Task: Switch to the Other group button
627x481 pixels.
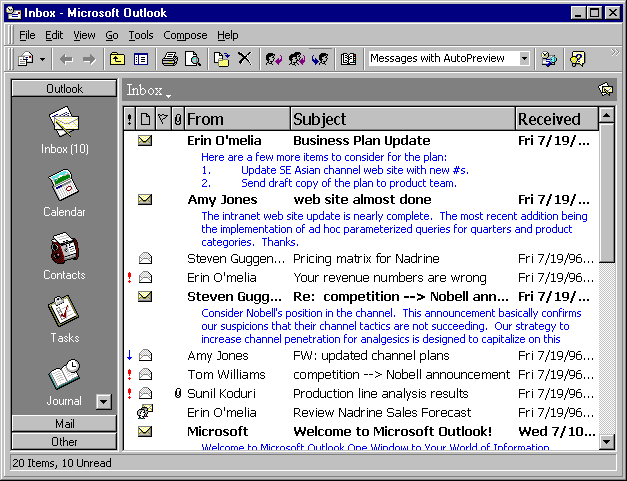Action: coord(64,441)
